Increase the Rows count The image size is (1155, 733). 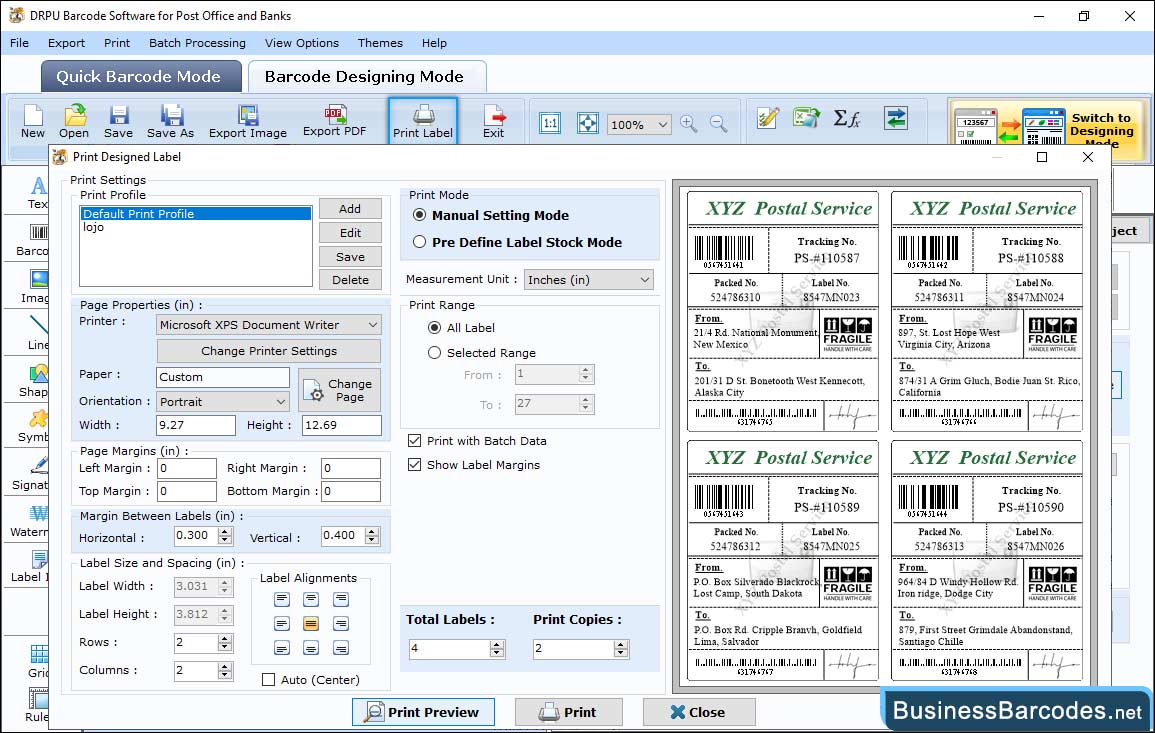[225, 638]
